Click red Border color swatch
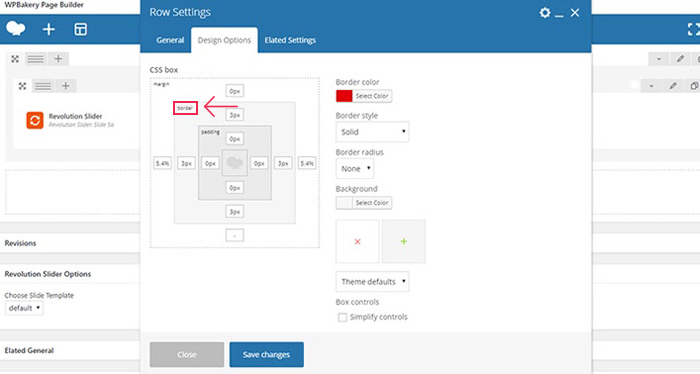The width and height of the screenshot is (700, 374). (x=344, y=96)
